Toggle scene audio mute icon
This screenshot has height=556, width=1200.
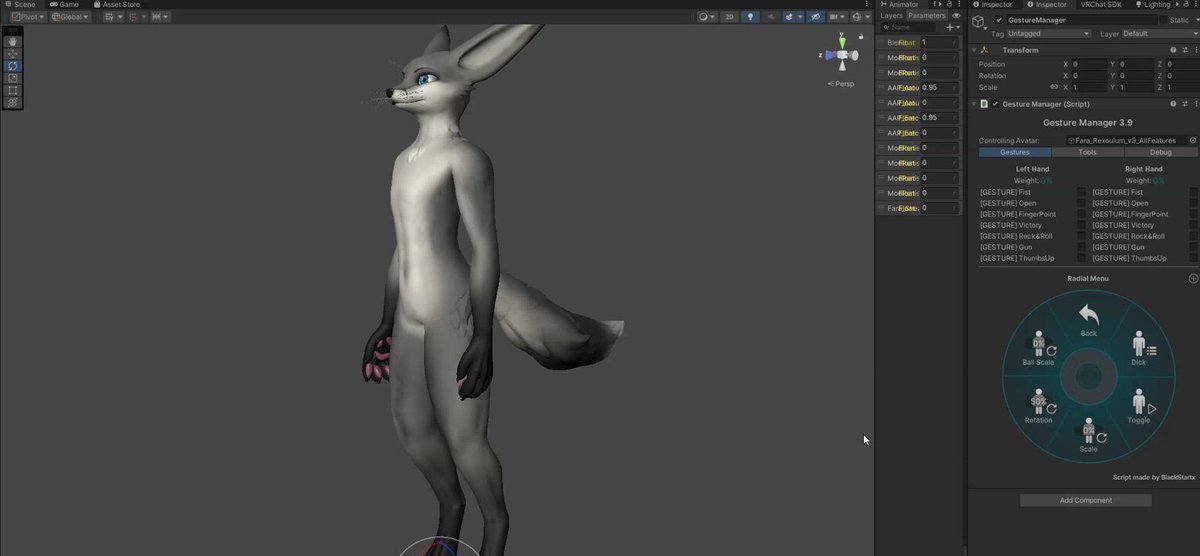(770, 17)
